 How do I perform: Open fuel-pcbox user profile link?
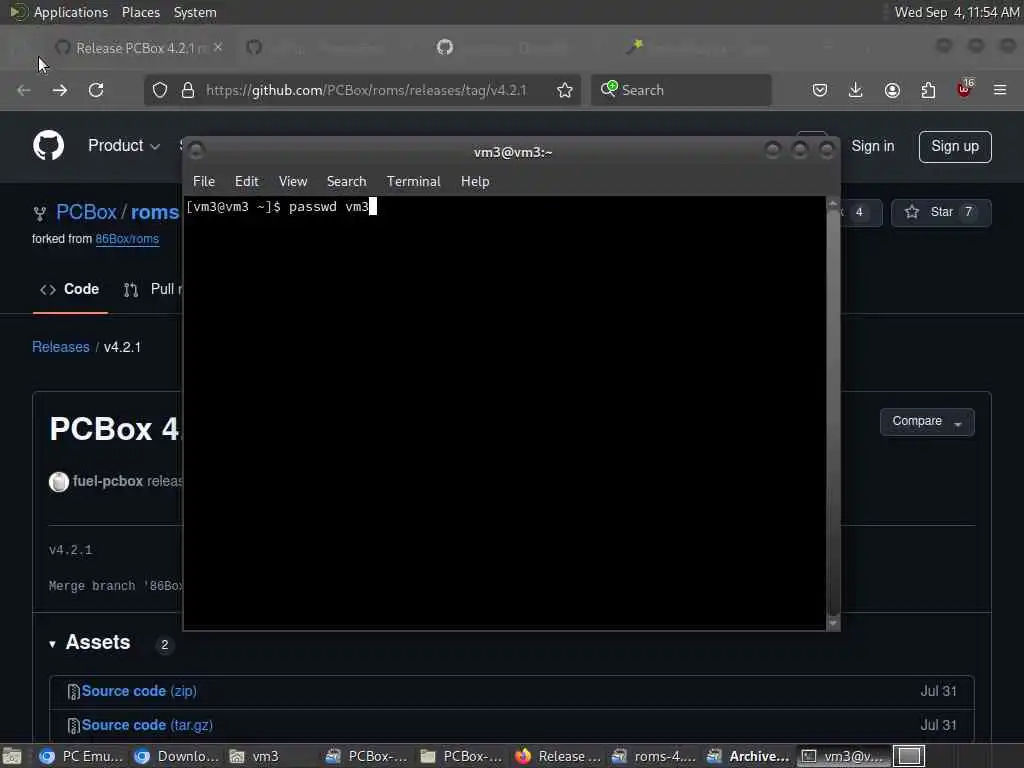point(108,481)
